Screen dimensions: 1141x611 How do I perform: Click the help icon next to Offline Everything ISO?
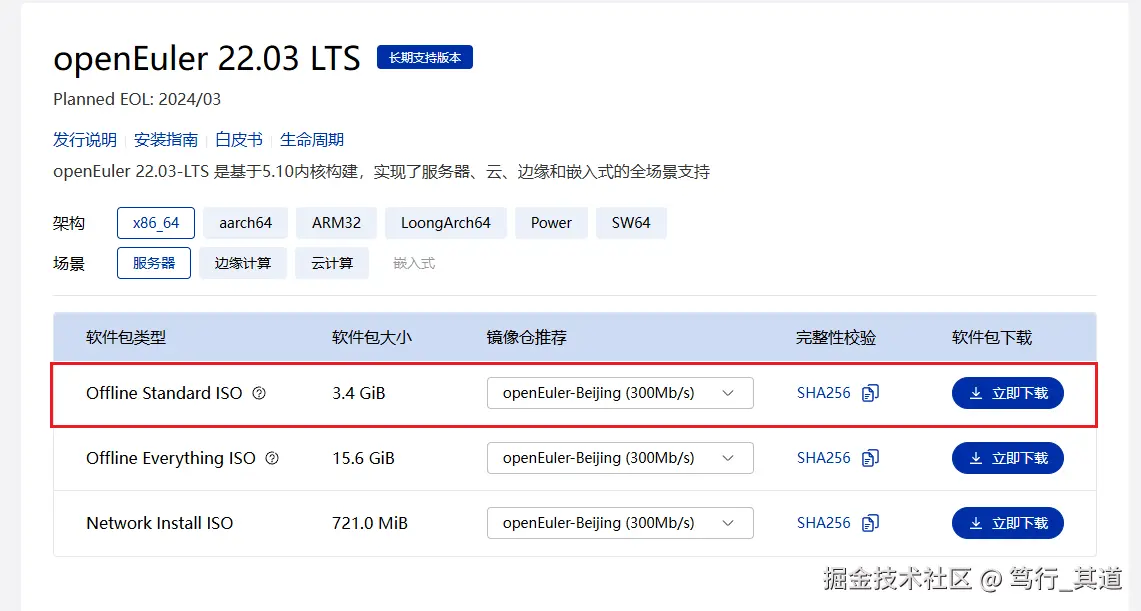pos(272,458)
